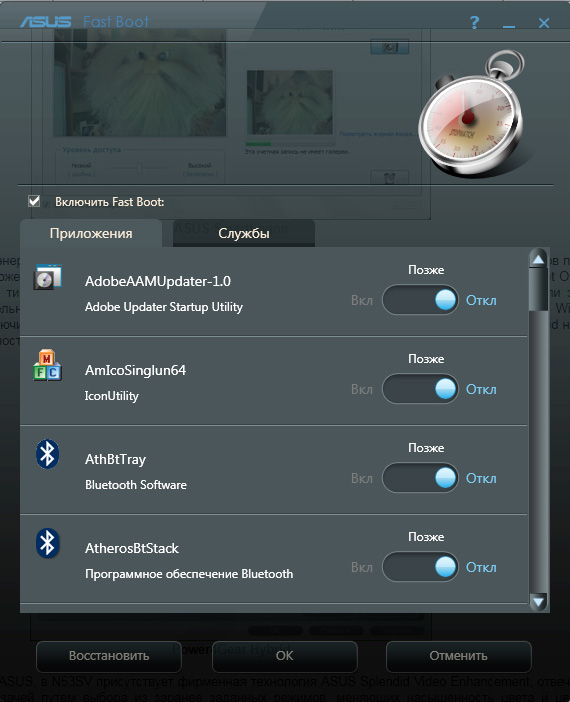Toggle the AdobeAAMUpdater-1.0 switch
The image size is (570, 702).
point(420,300)
